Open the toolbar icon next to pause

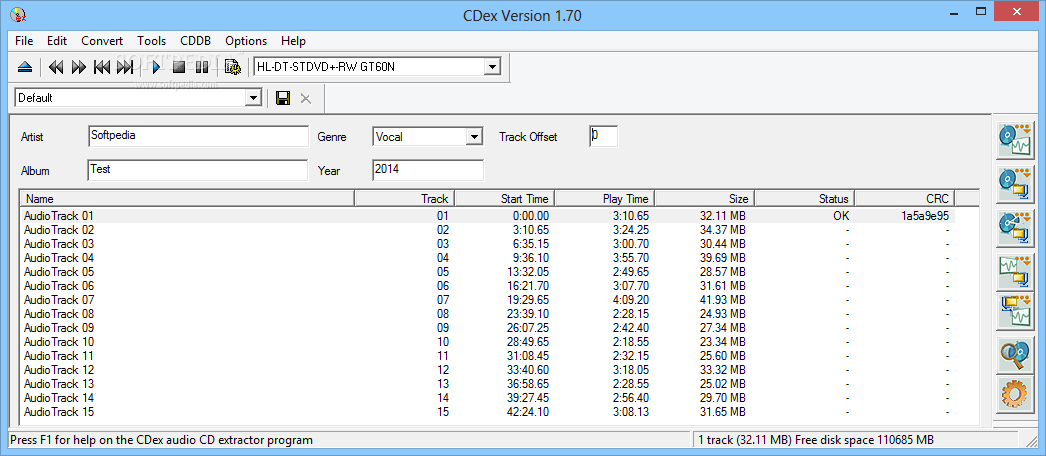pyautogui.click(x=232, y=67)
